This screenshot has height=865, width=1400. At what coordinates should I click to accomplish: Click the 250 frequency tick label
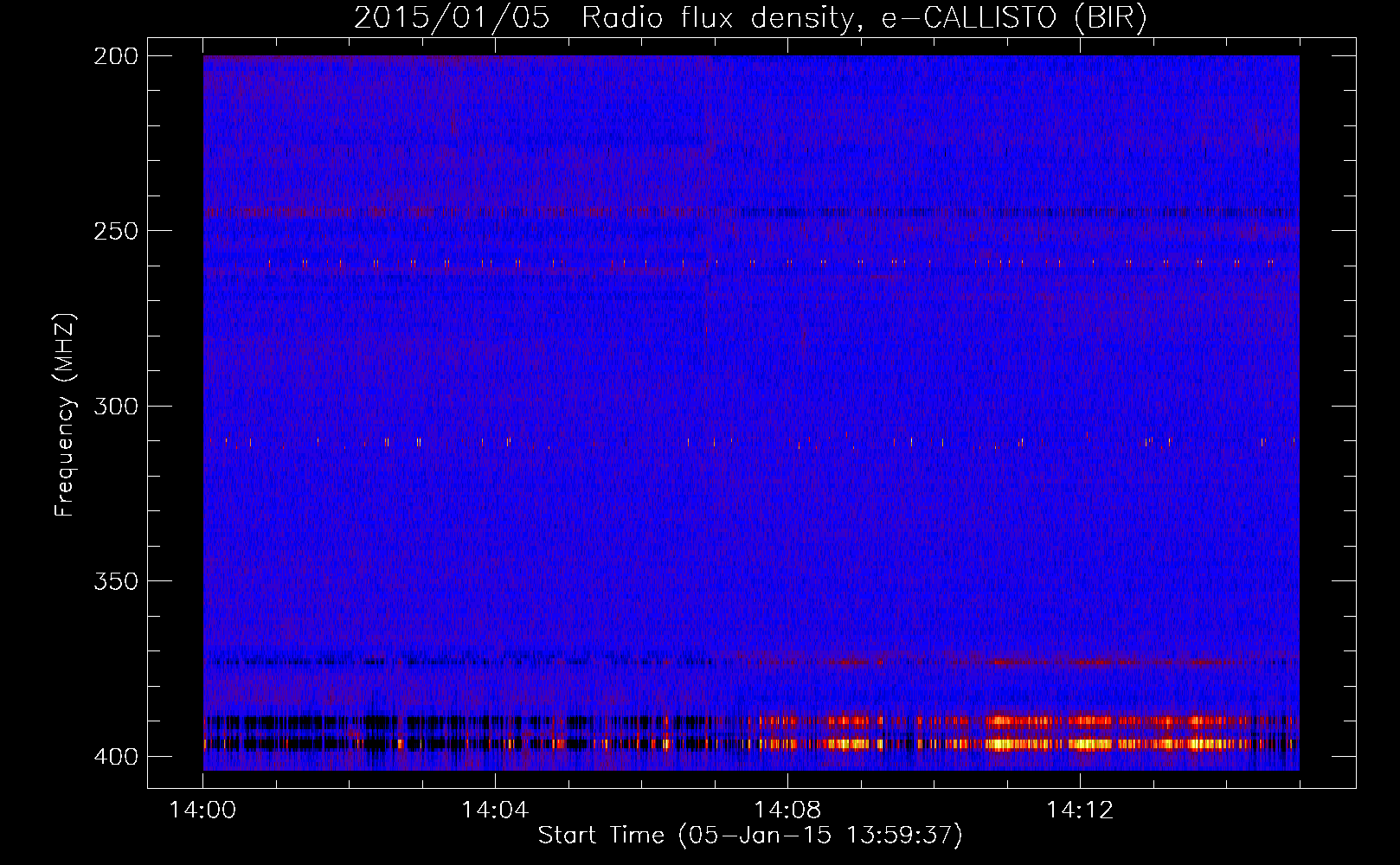click(x=116, y=231)
